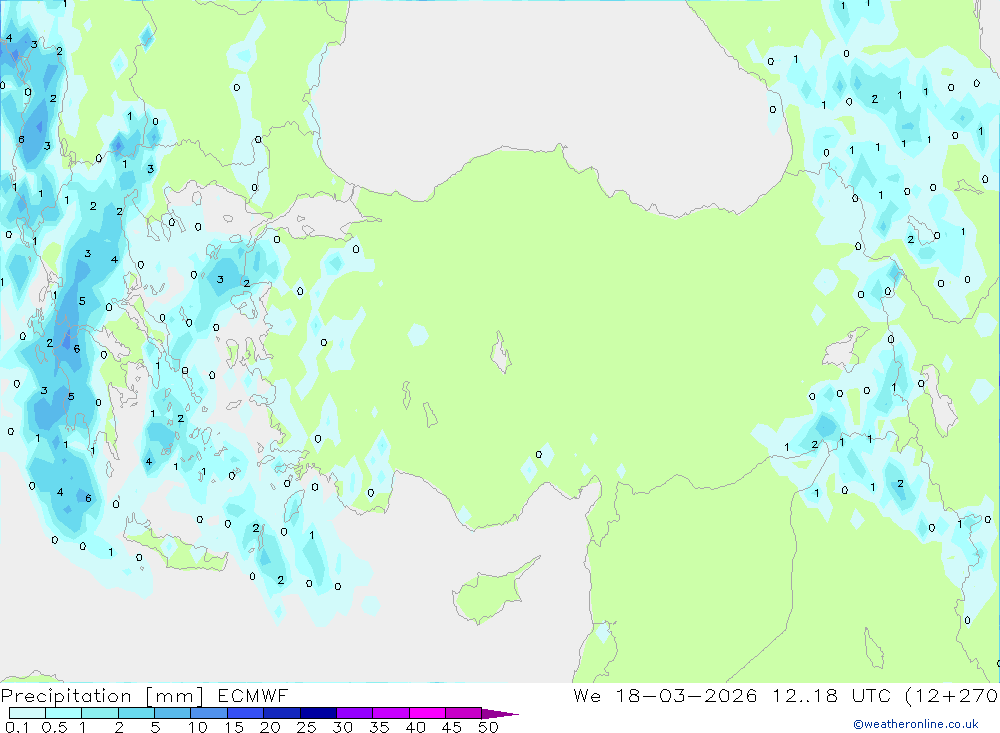Click Lake Urmia in northwestern Iran
The image size is (1000, 733).
coord(939,401)
